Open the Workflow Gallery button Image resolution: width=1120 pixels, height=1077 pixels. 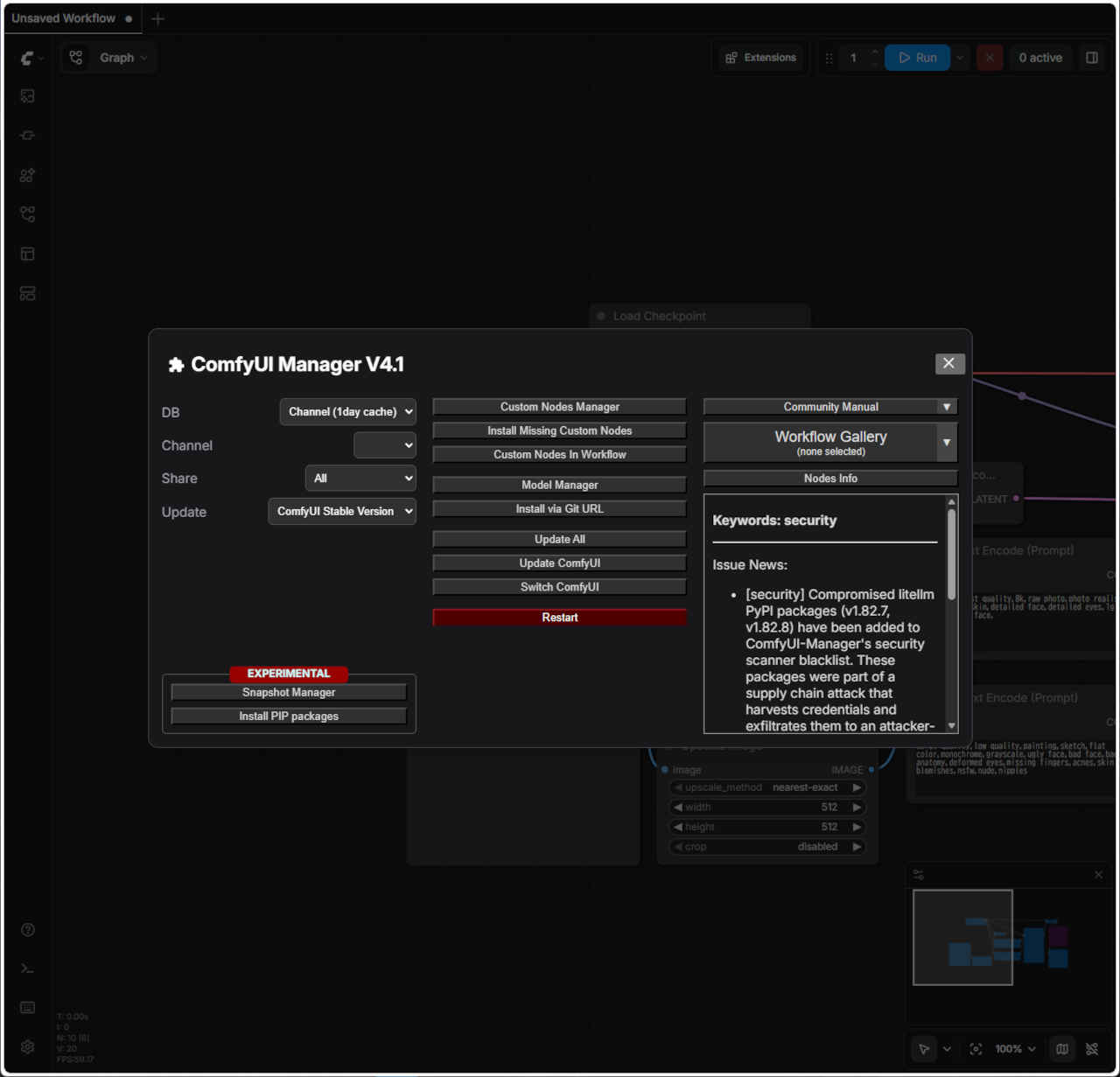[x=821, y=443]
